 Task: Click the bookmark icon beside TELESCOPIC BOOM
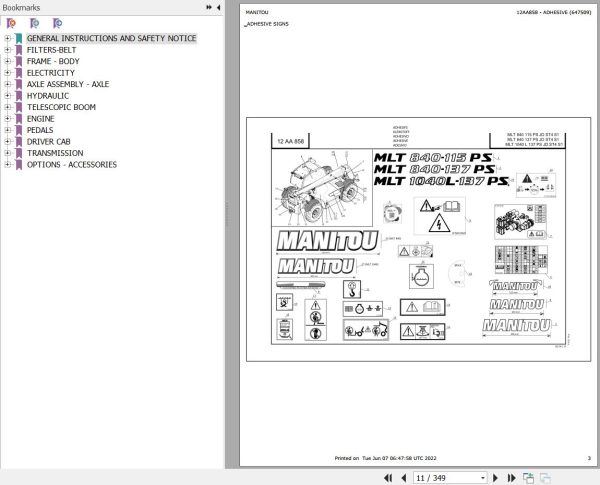[19, 107]
